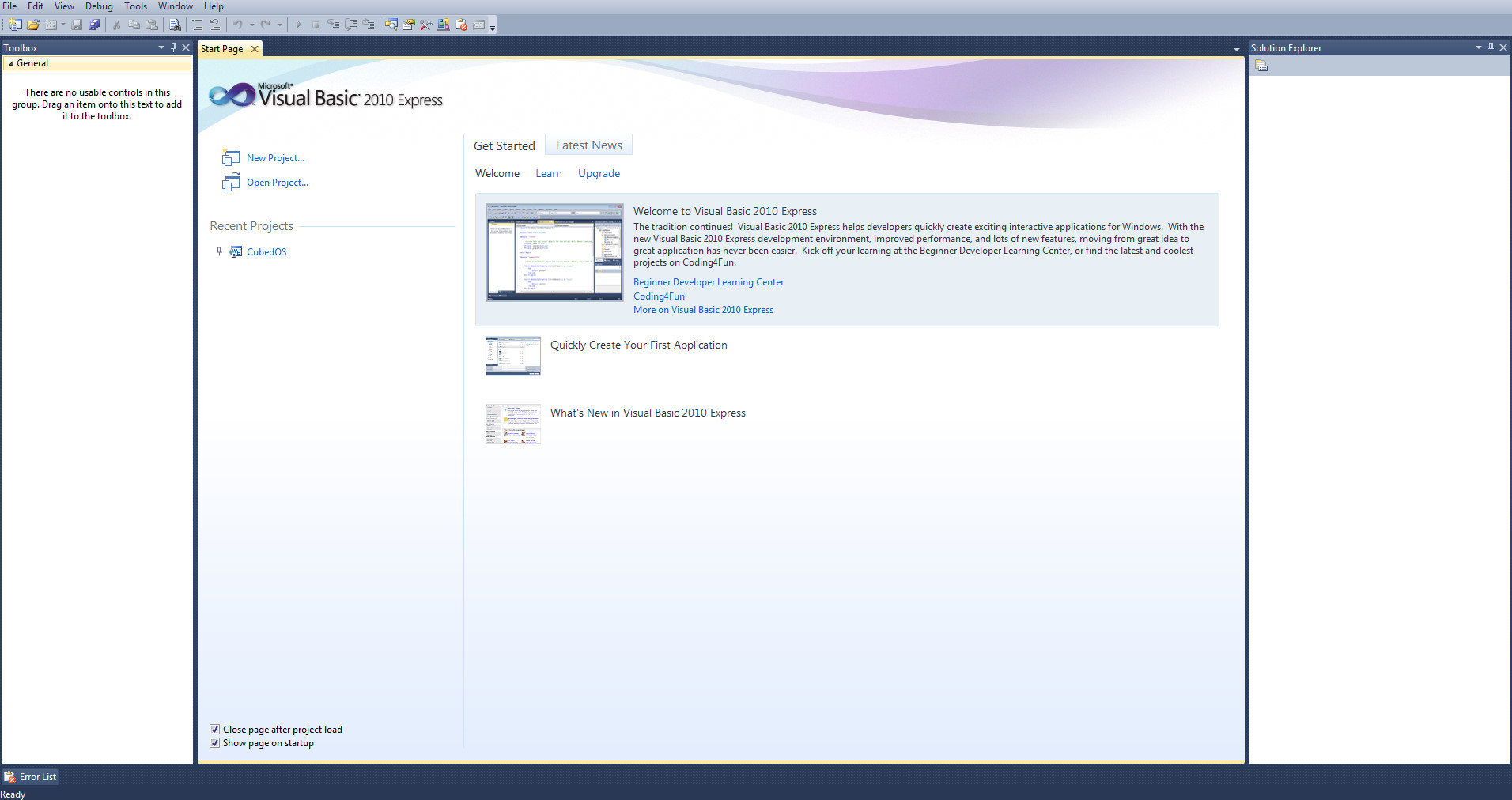Open Find in Files from toolbar
The height and width of the screenshot is (800, 1512).
[x=175, y=25]
